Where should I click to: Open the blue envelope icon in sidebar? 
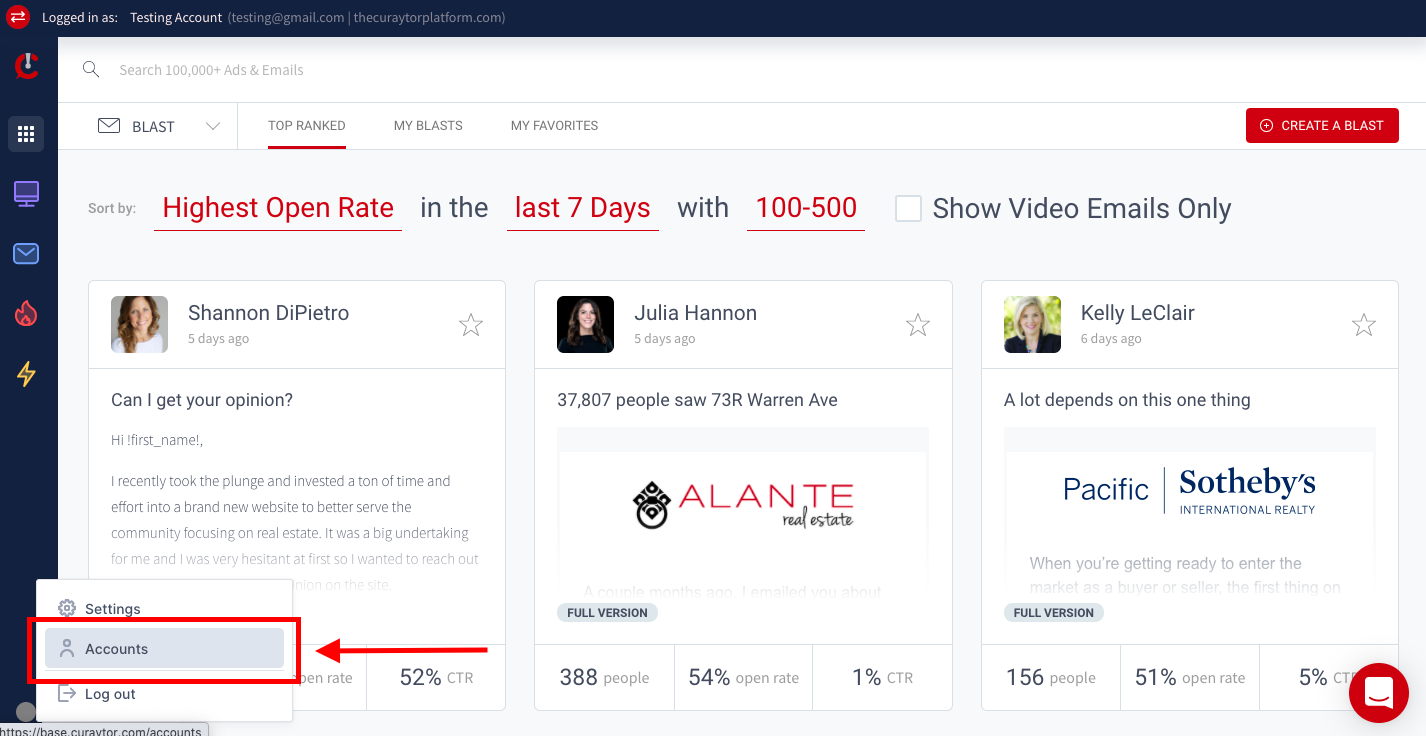coord(26,254)
